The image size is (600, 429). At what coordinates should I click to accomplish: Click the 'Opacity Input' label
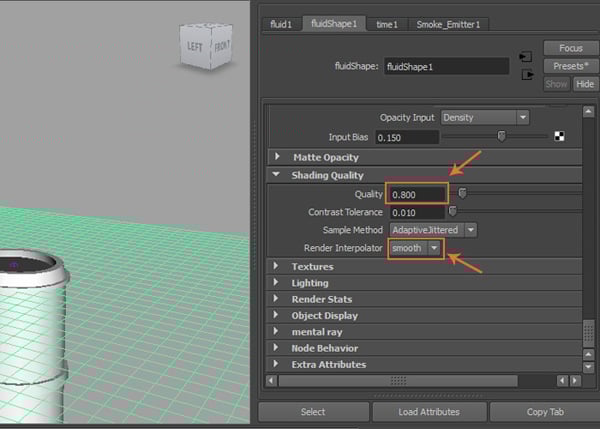click(x=407, y=117)
